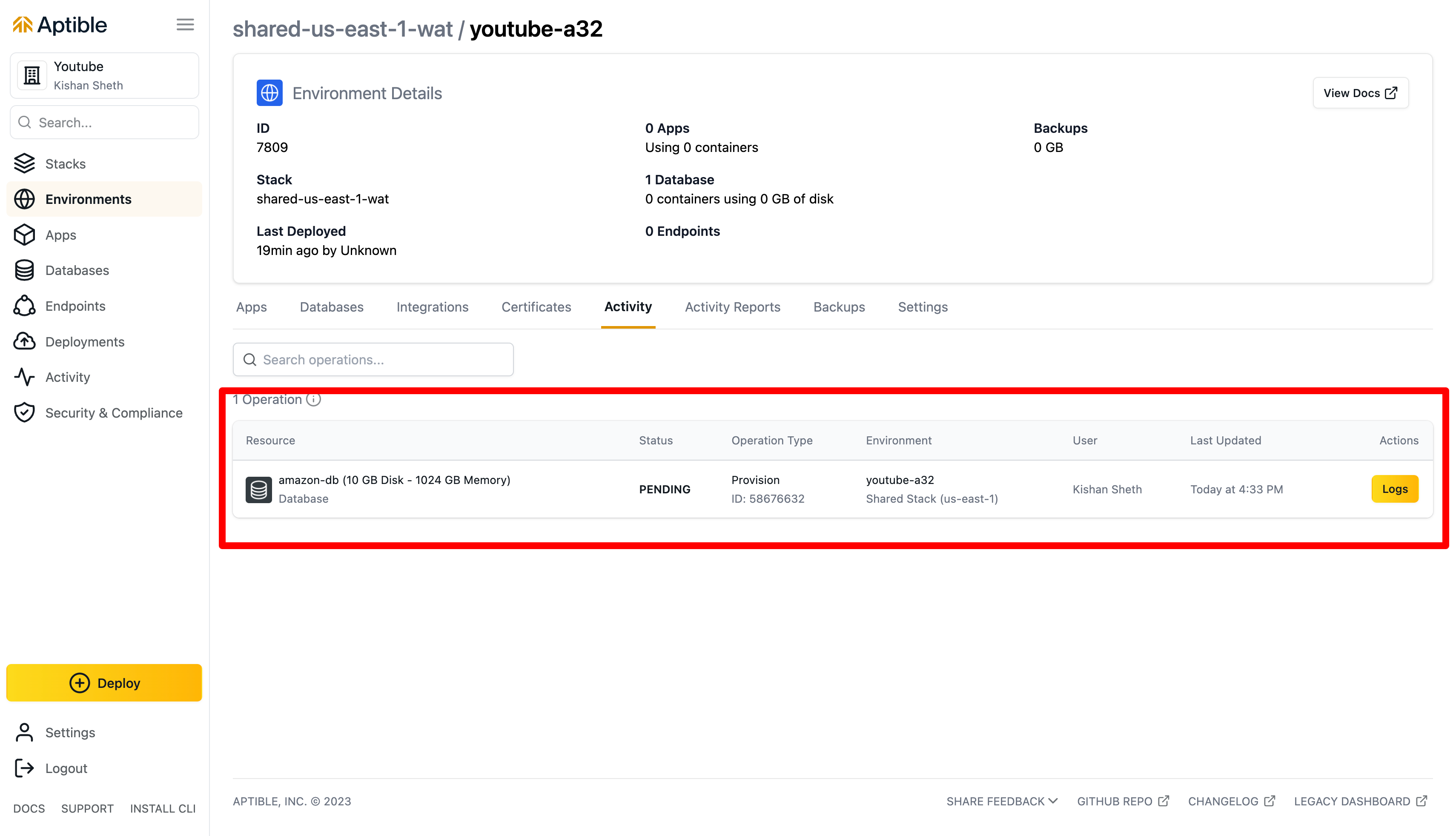1456x836 pixels.
Task: Open Stacks from the sidebar
Action: pyautogui.click(x=65, y=163)
